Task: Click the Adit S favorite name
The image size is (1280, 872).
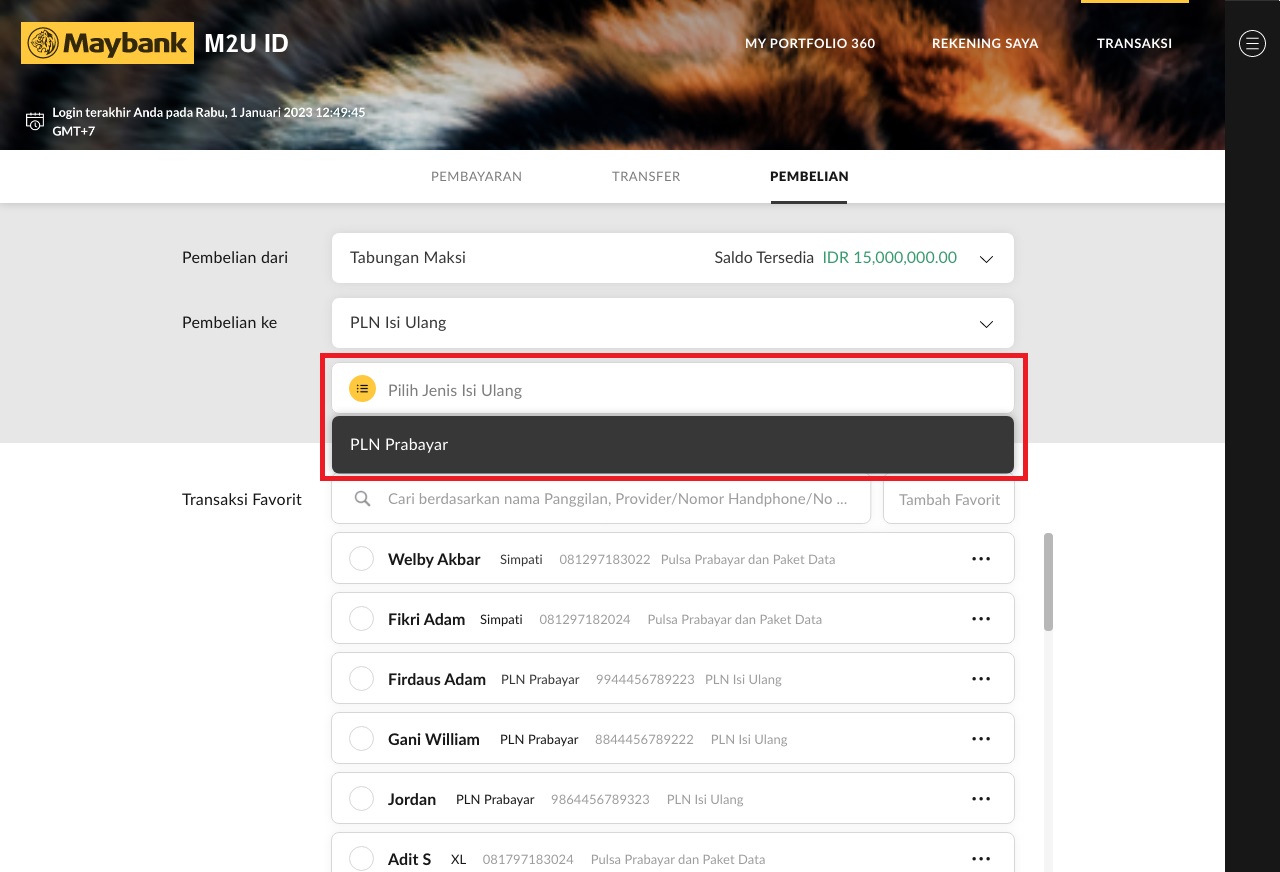Action: click(x=410, y=859)
